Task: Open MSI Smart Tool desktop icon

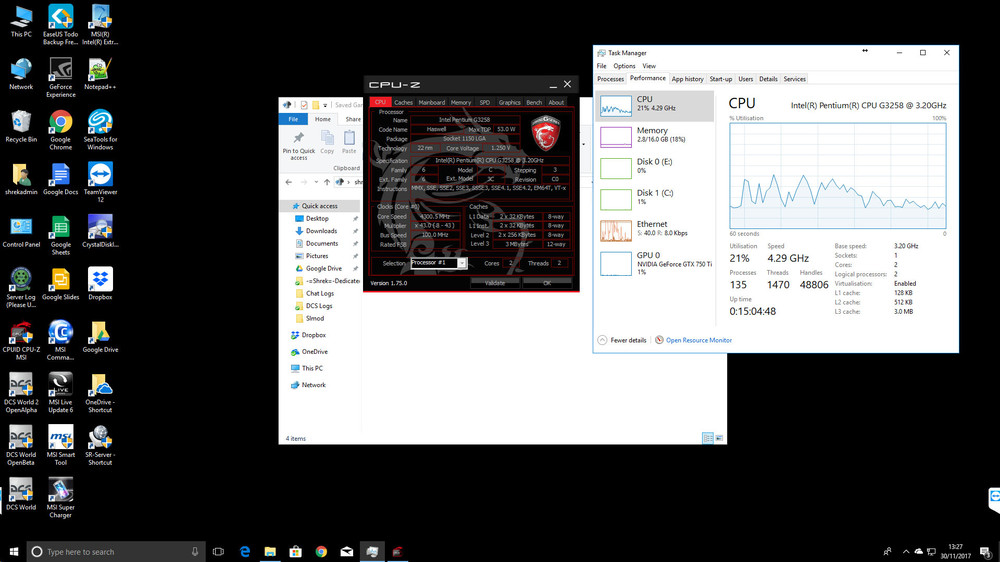Action: click(x=61, y=445)
